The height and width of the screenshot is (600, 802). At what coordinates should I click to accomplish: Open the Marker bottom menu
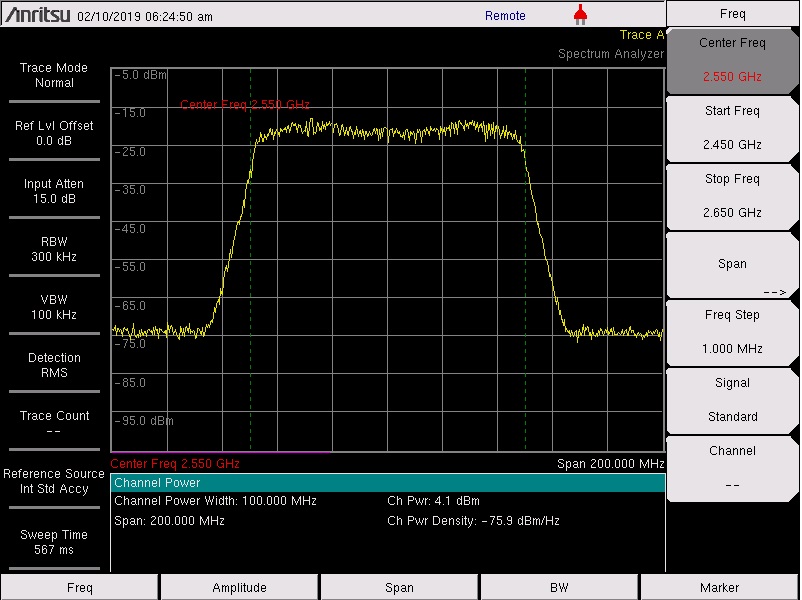(x=720, y=587)
